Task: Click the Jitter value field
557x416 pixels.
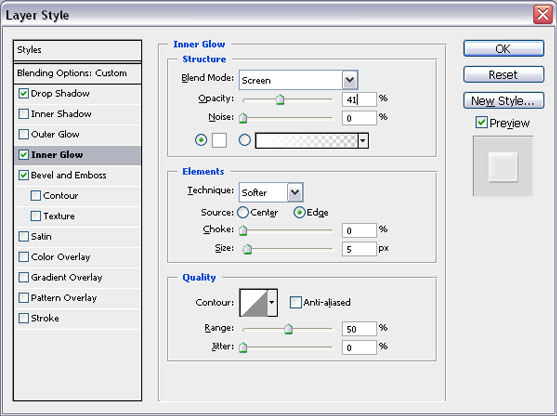Action: (359, 347)
